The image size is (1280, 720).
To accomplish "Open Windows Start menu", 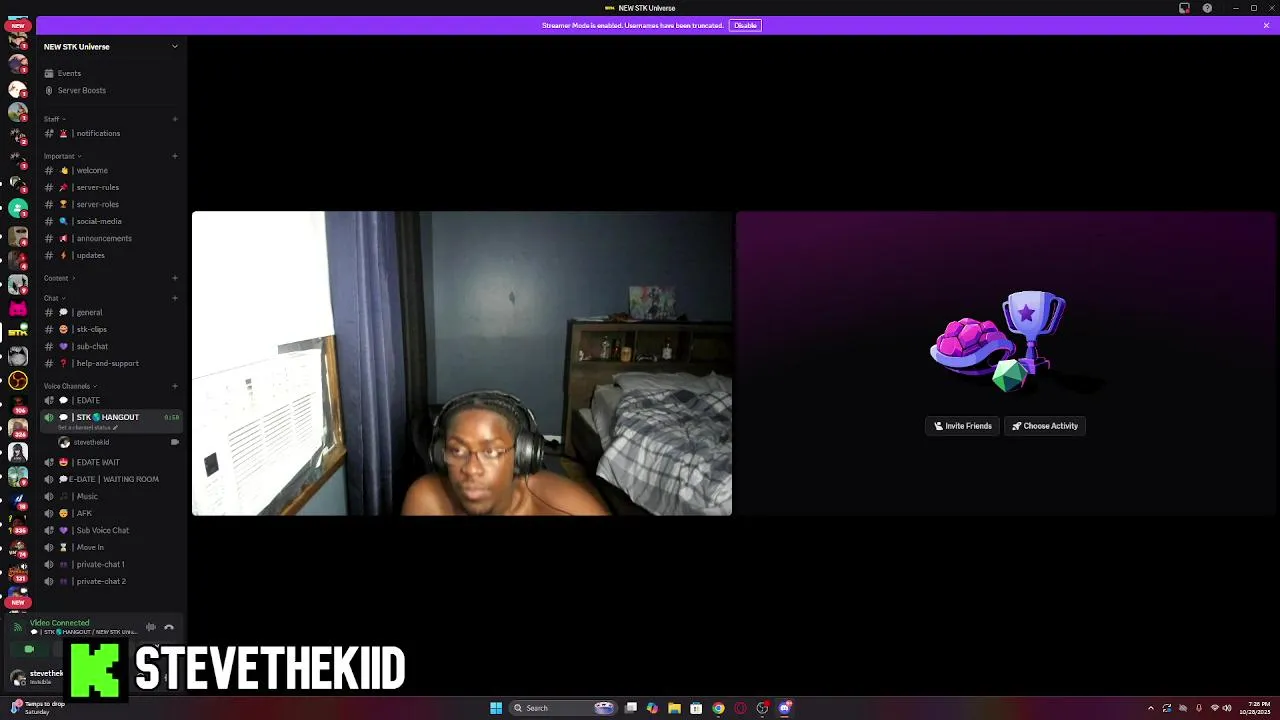I will pyautogui.click(x=496, y=708).
